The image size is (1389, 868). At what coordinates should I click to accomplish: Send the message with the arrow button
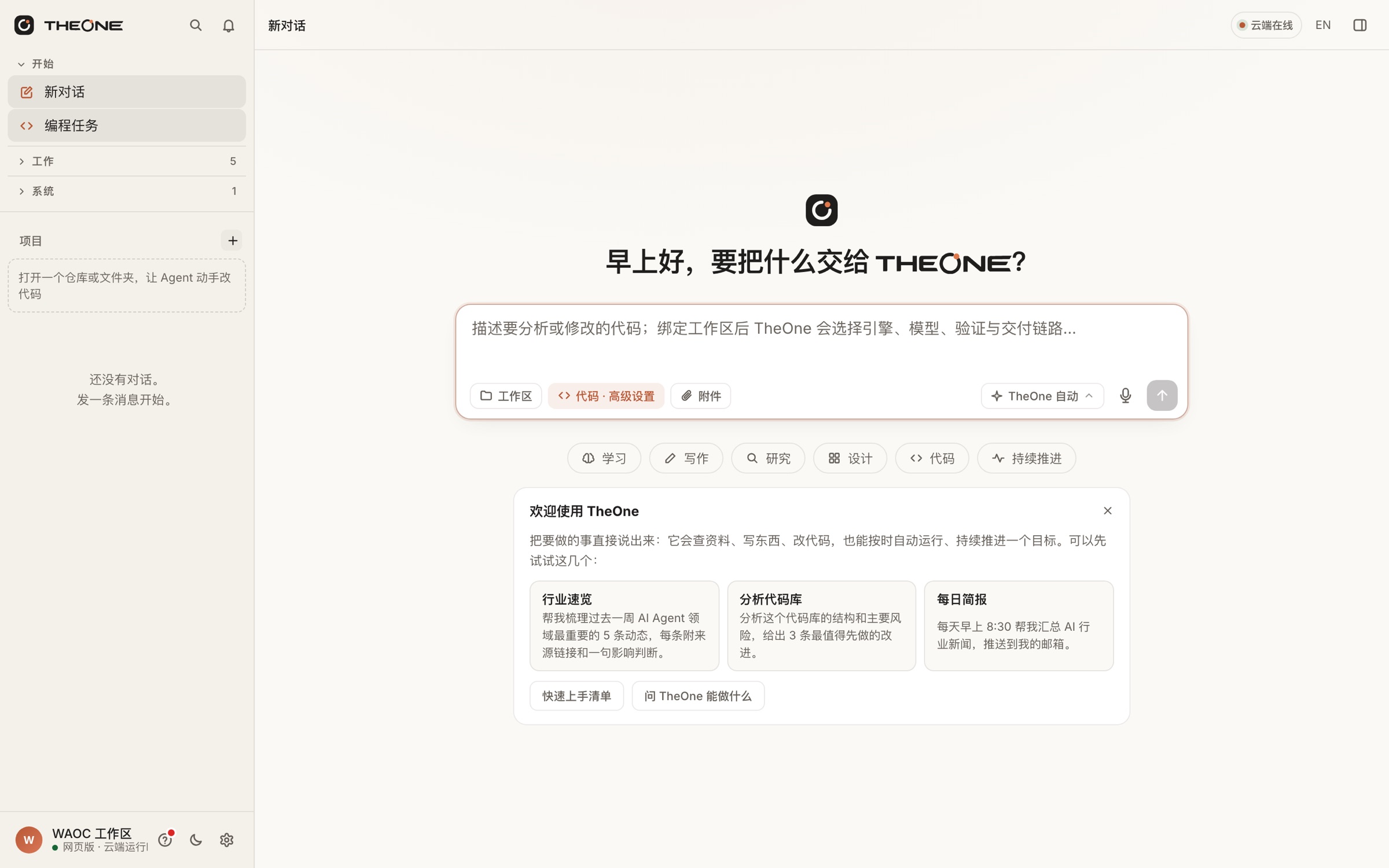[1162, 396]
